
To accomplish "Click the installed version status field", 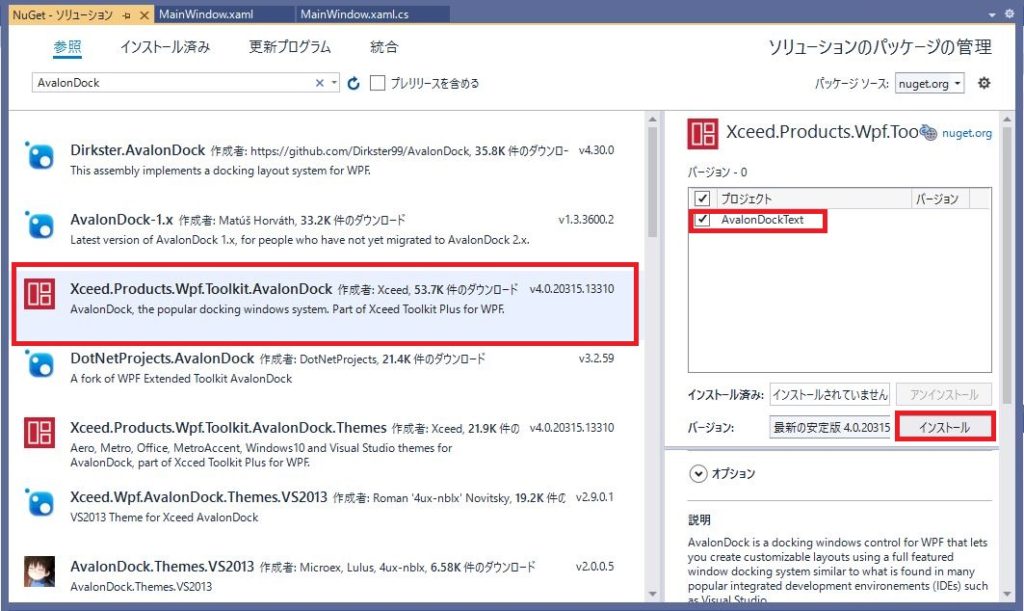I will 829,394.
